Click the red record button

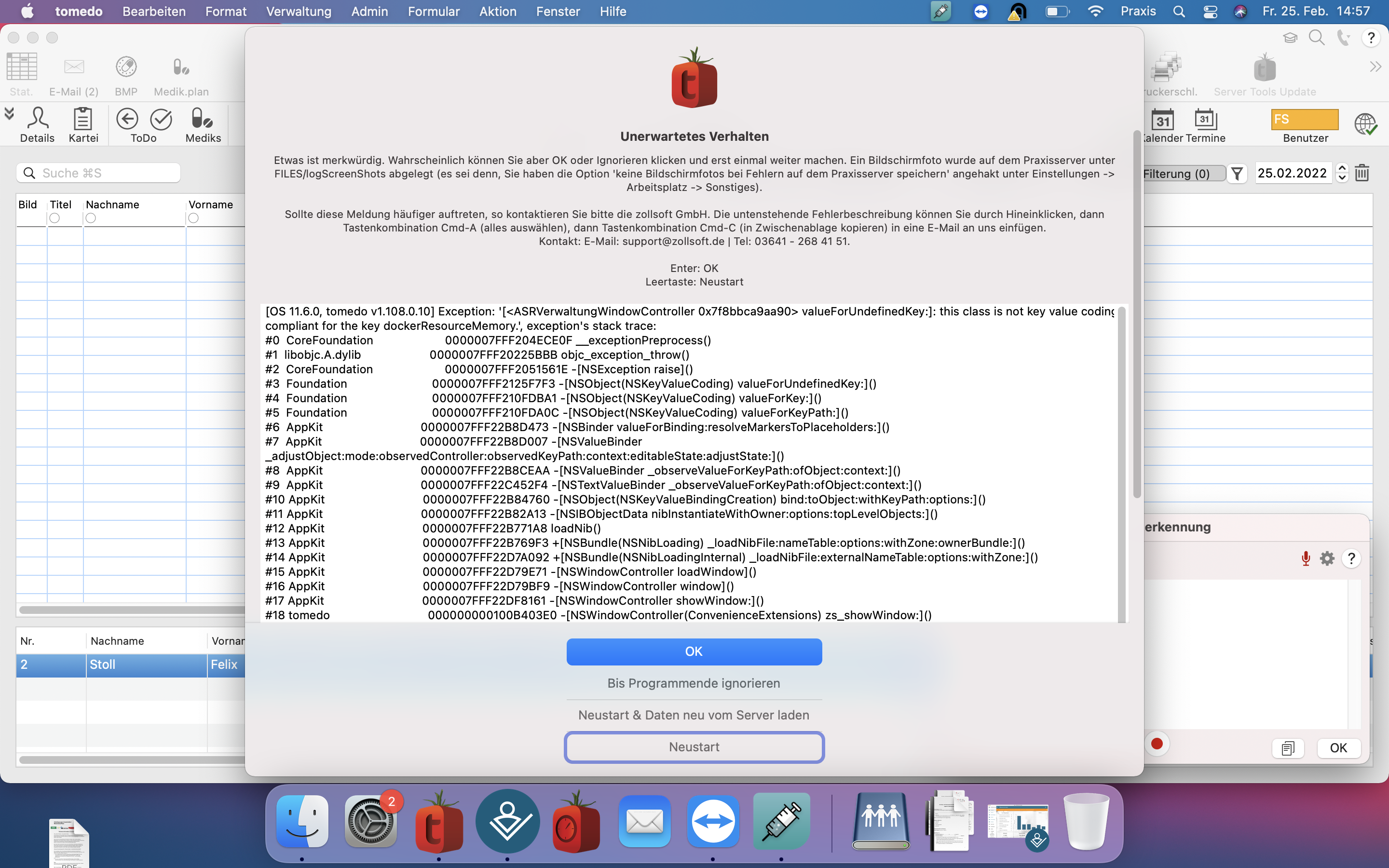click(1157, 744)
